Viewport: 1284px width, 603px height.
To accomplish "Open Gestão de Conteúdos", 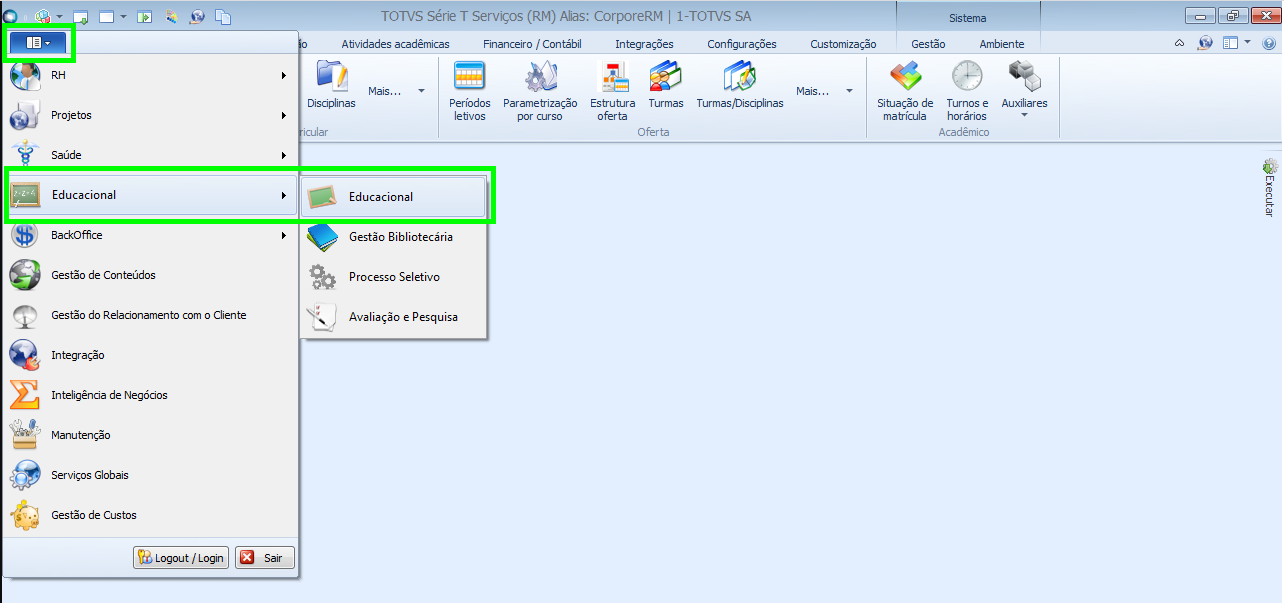I will (150, 275).
